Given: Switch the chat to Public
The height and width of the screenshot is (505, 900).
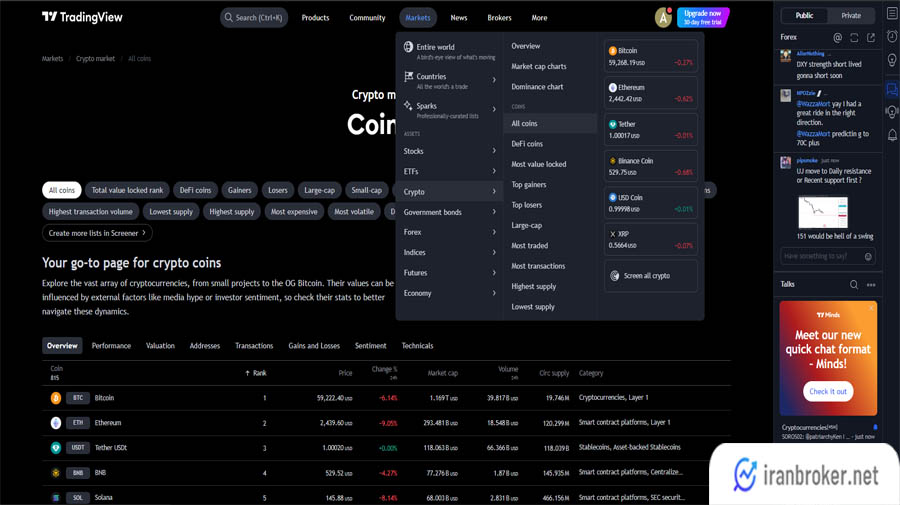Looking at the screenshot, I should coord(804,15).
